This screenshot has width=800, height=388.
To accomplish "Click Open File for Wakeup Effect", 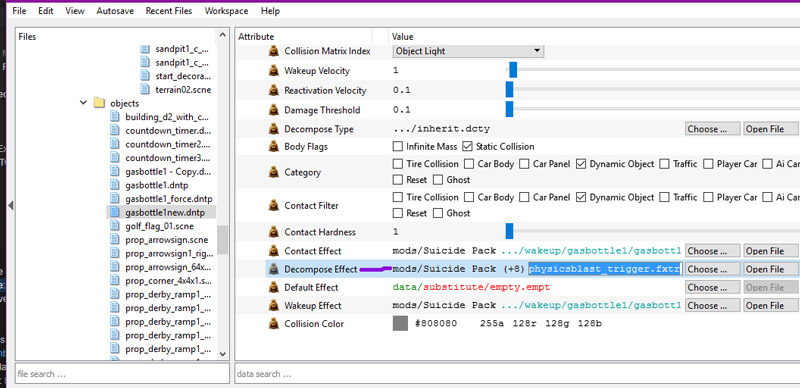I will pos(771,305).
